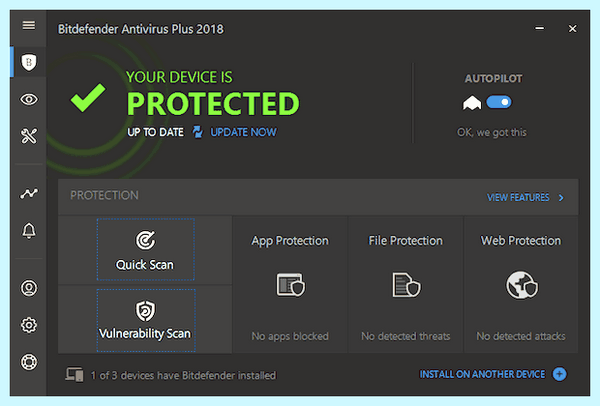Open the Account profile icon
Viewport: 600px width, 406px height.
[29, 288]
